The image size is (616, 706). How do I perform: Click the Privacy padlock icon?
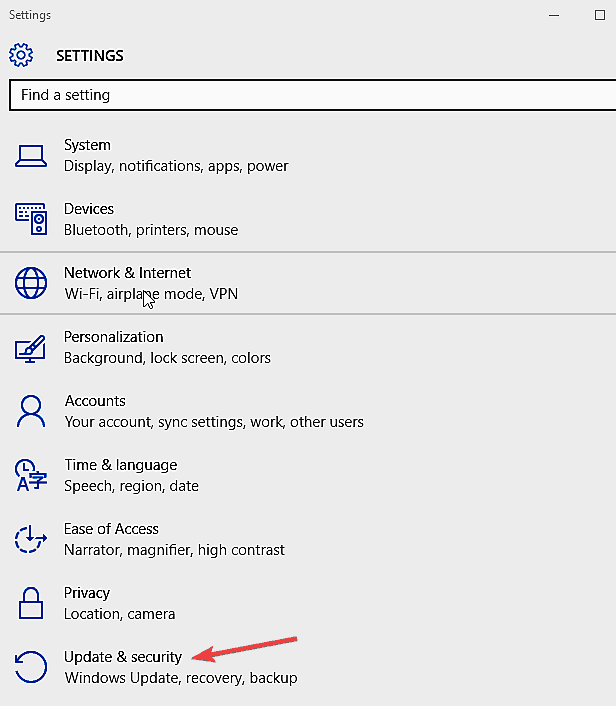[31, 603]
